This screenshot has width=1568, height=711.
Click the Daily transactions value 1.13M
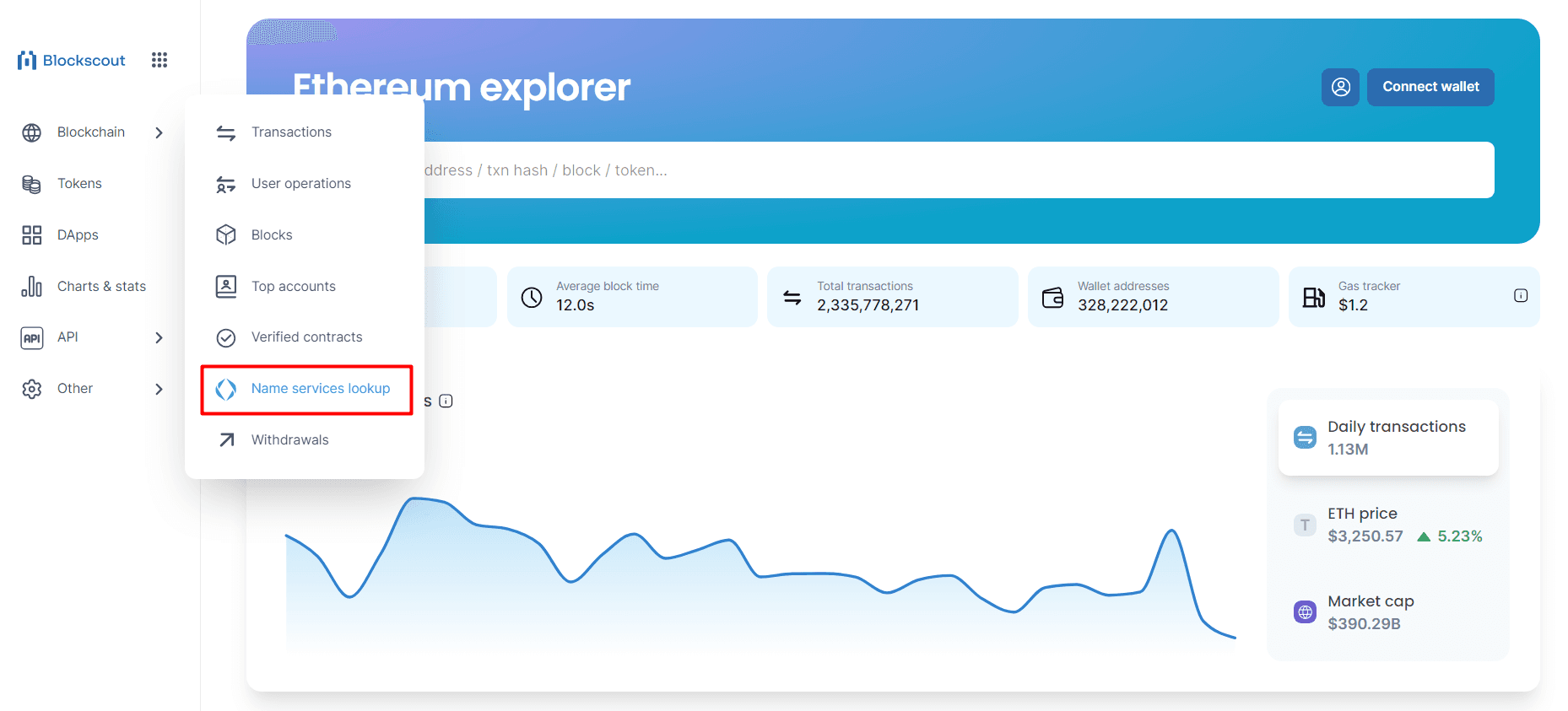[1348, 450]
